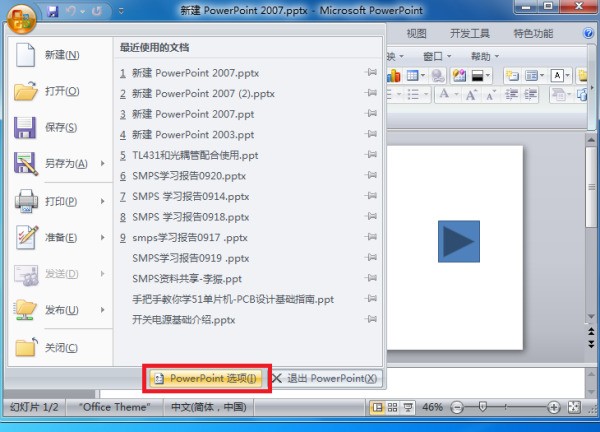Switch to the 开发工具 ribbon tab
This screenshot has height=432, width=600.
tap(470, 34)
